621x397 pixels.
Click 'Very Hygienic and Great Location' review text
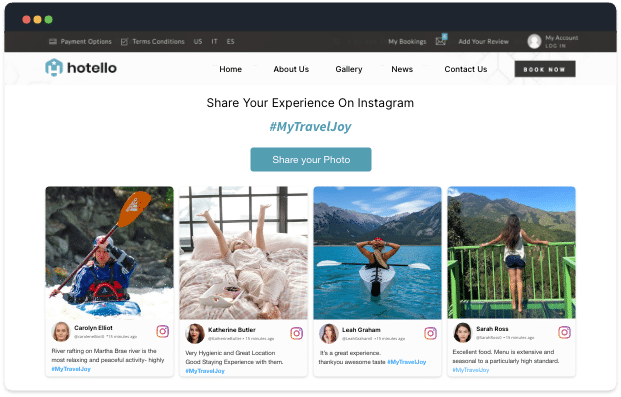click(234, 357)
